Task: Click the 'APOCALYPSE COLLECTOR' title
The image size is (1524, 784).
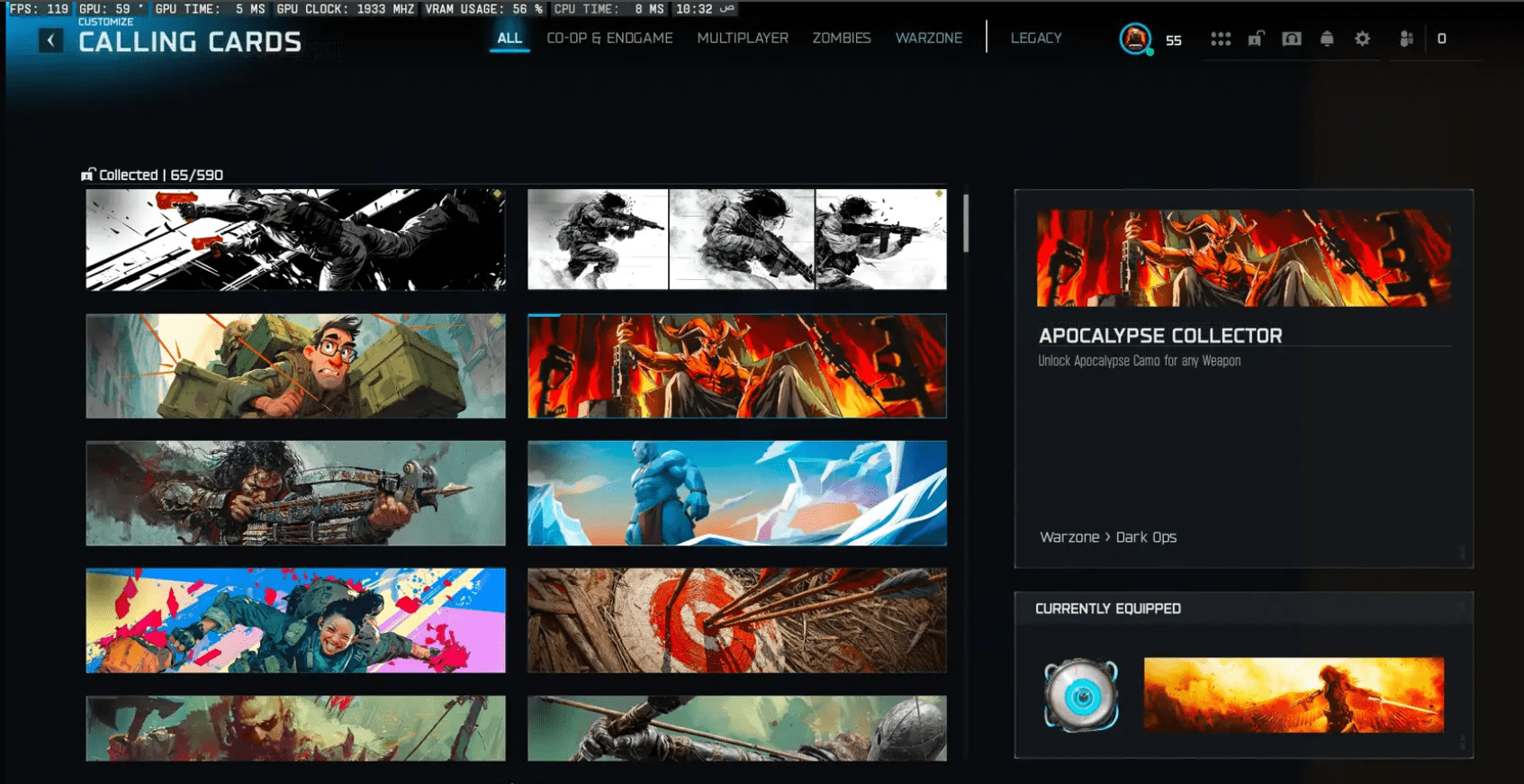Action: pyautogui.click(x=1160, y=336)
